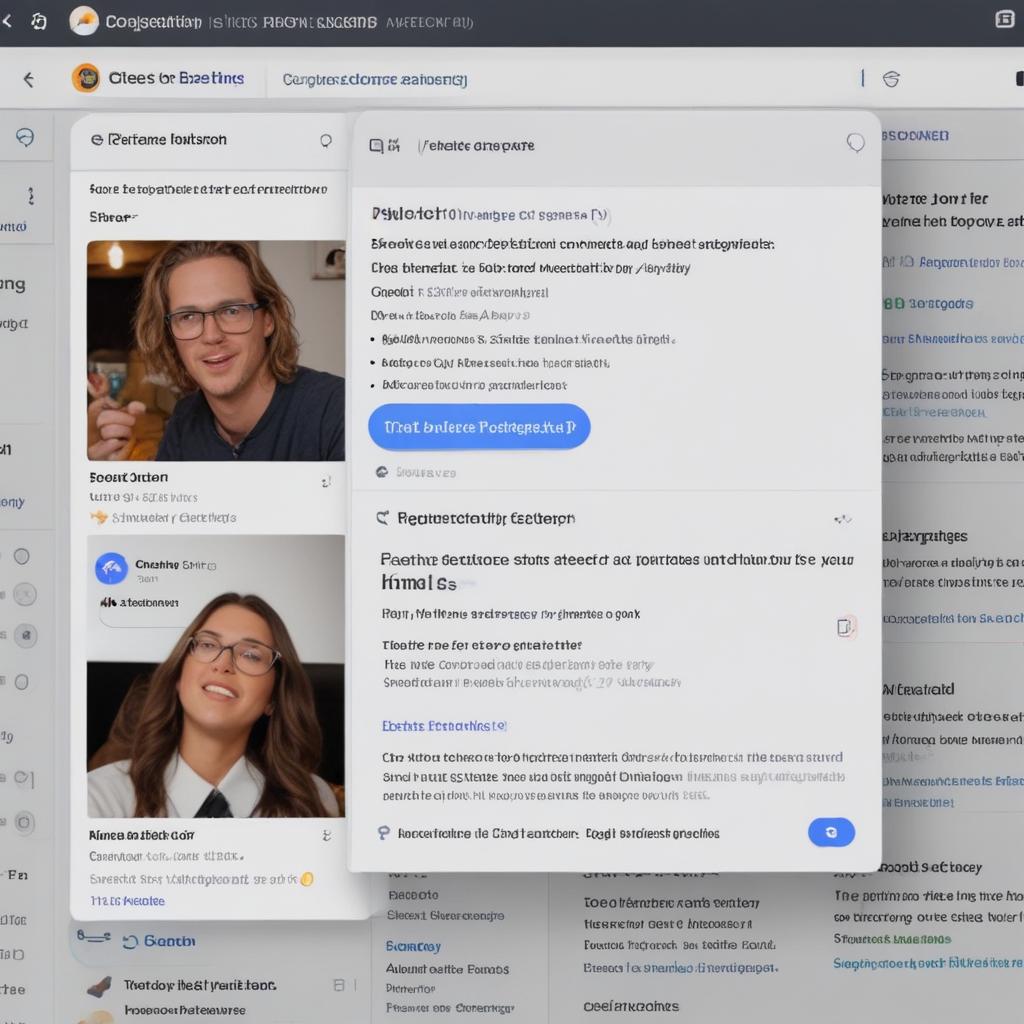Click the large blue pill button in the center panel
The height and width of the screenshot is (1024, 1024).
coord(479,426)
